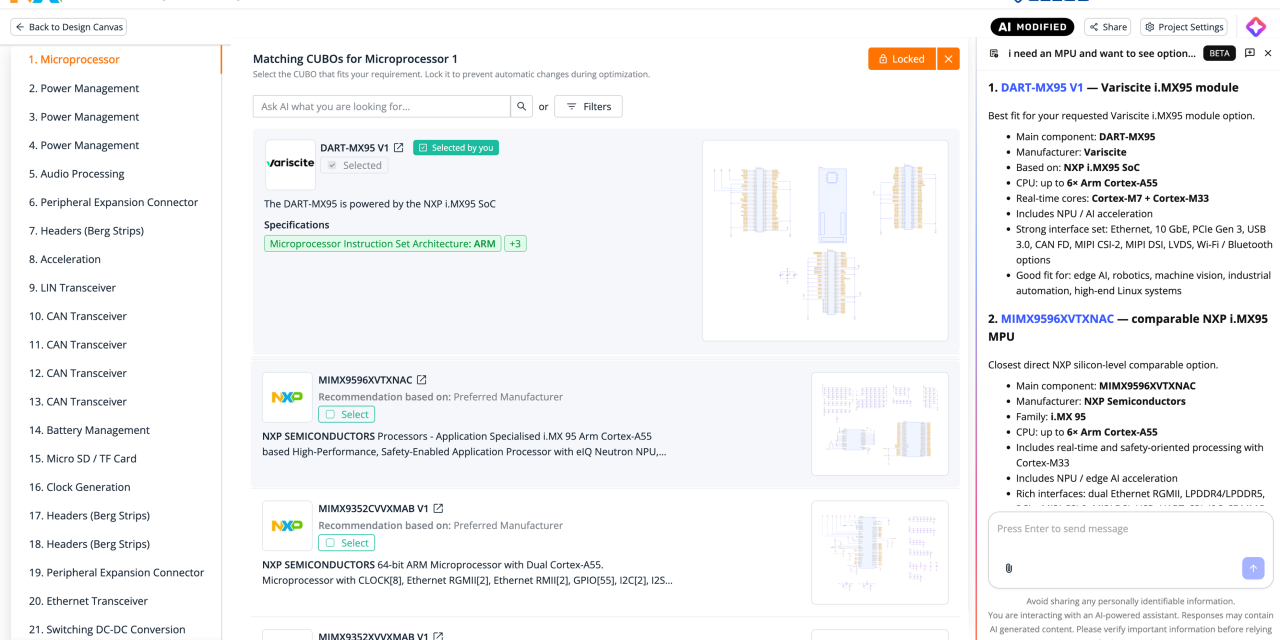
Task: Click the Locked button
Action: pyautogui.click(x=902, y=59)
